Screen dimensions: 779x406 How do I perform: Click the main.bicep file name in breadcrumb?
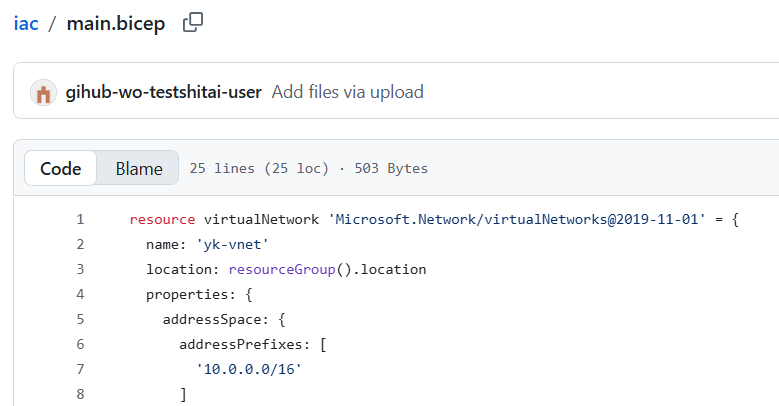(x=116, y=23)
